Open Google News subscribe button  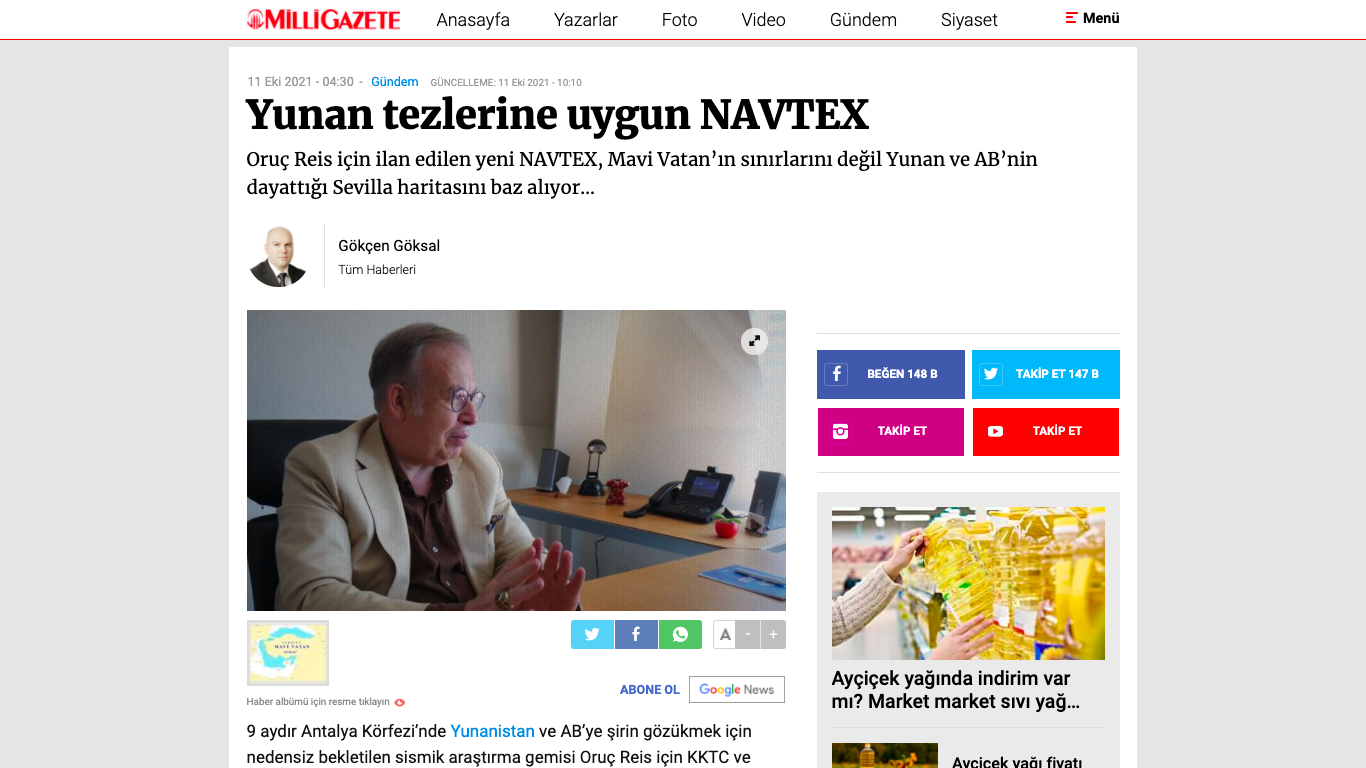(x=737, y=690)
